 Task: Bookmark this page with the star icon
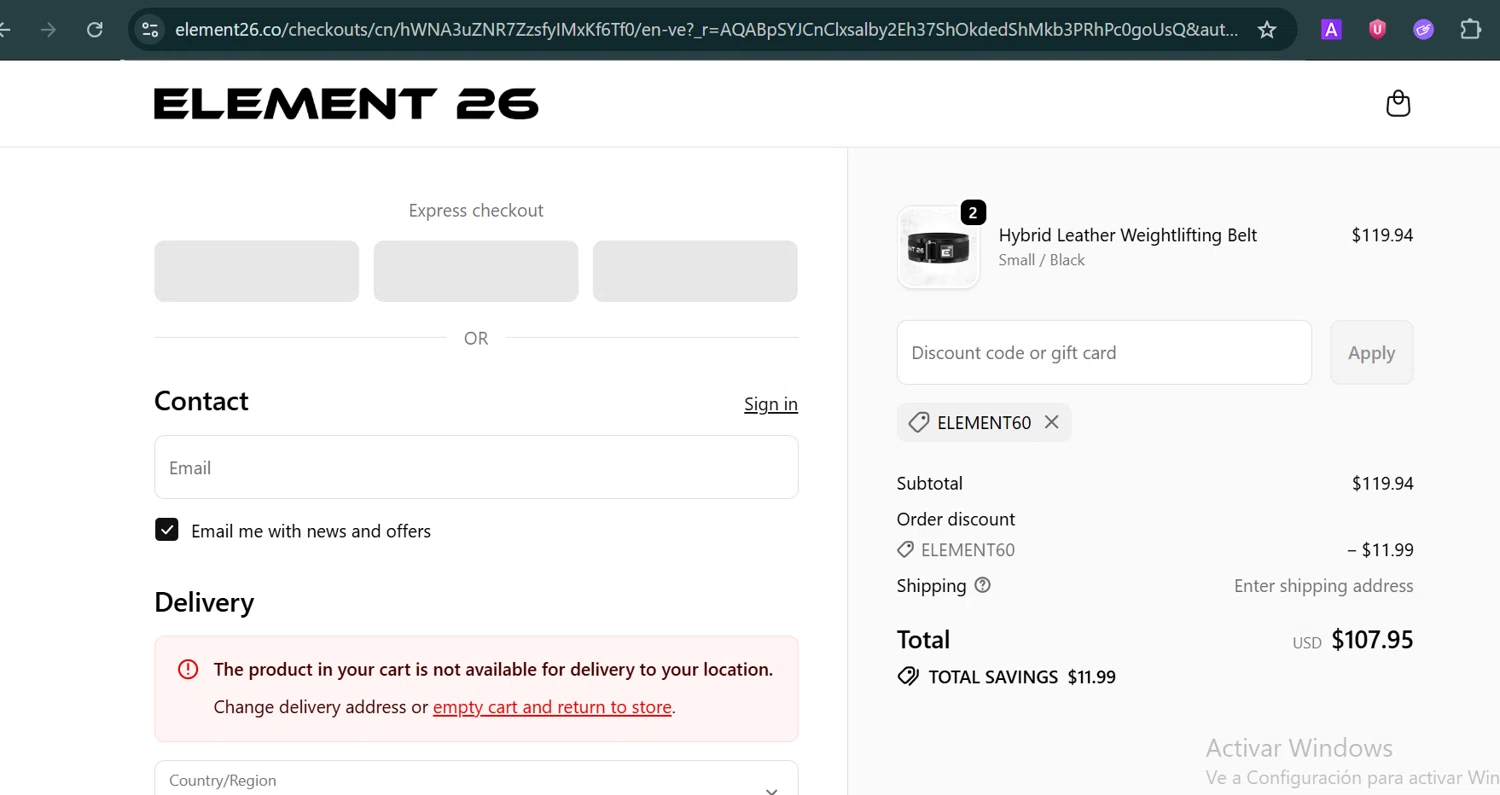(x=1267, y=29)
